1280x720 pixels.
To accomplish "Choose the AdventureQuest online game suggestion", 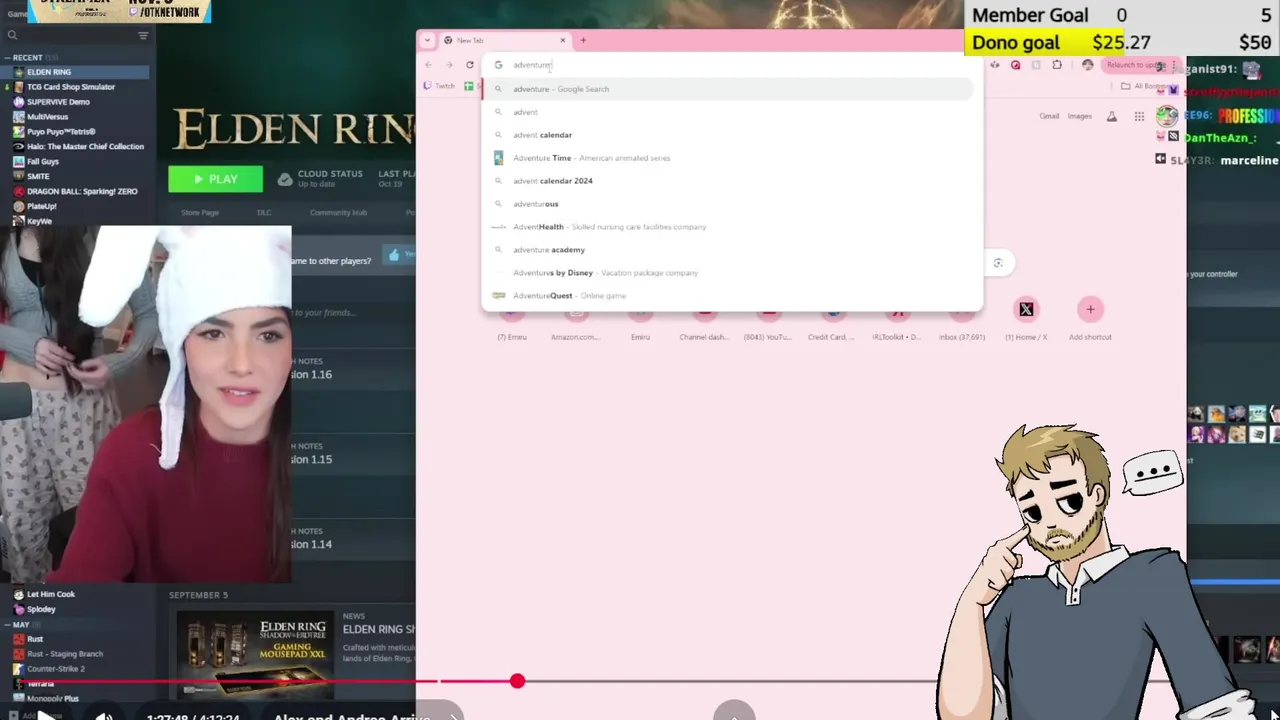I will point(727,296).
